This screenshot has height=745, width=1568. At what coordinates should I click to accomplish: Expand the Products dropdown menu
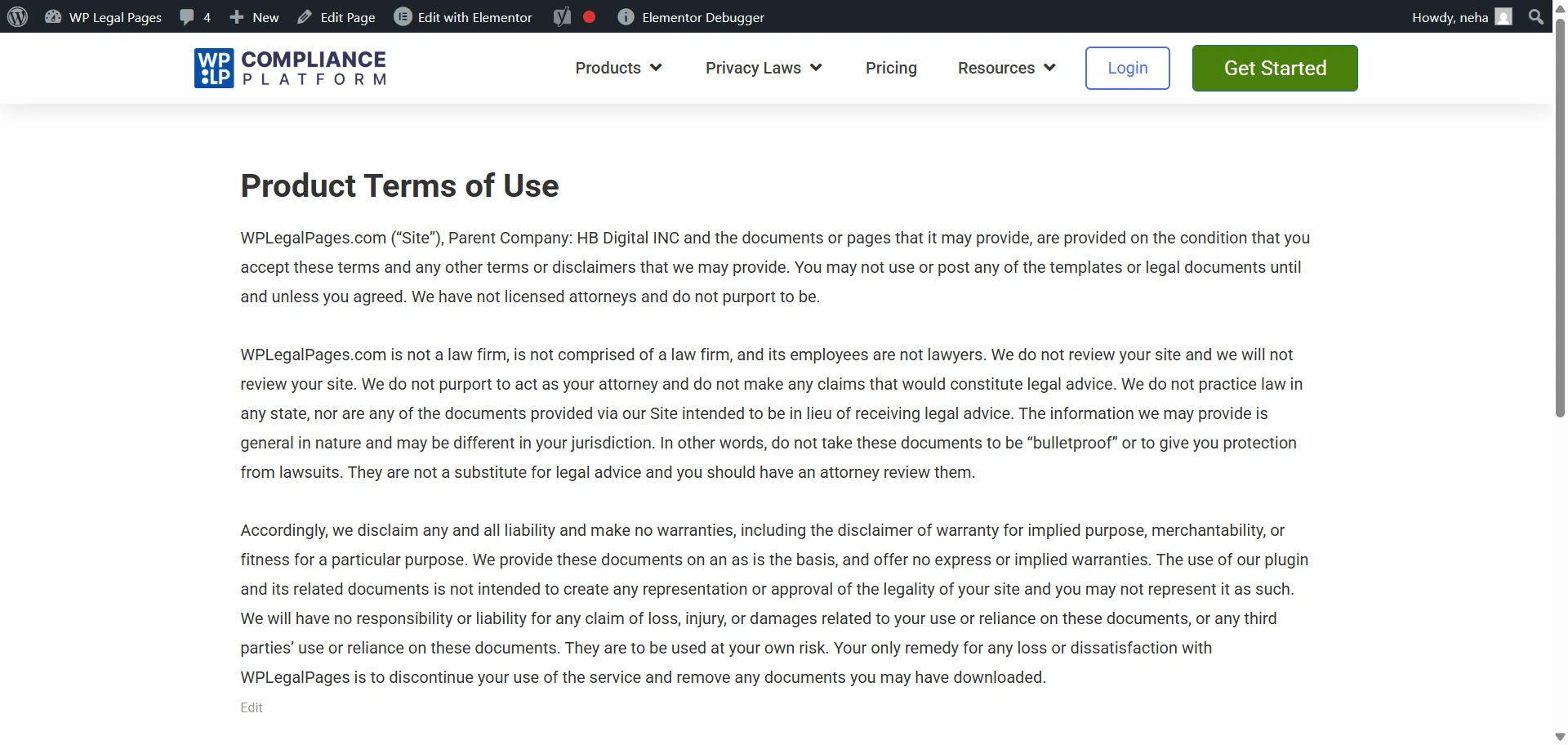618,68
